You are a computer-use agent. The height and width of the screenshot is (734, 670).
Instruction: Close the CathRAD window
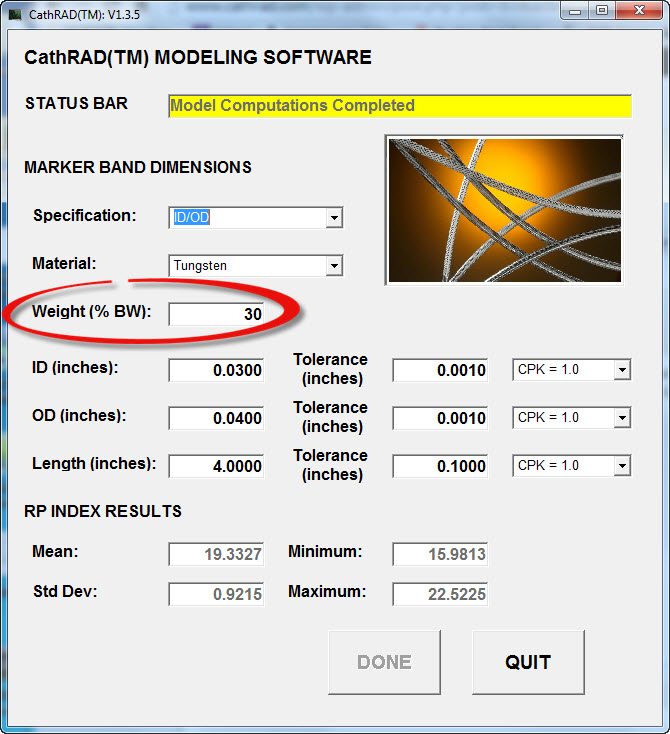point(639,11)
